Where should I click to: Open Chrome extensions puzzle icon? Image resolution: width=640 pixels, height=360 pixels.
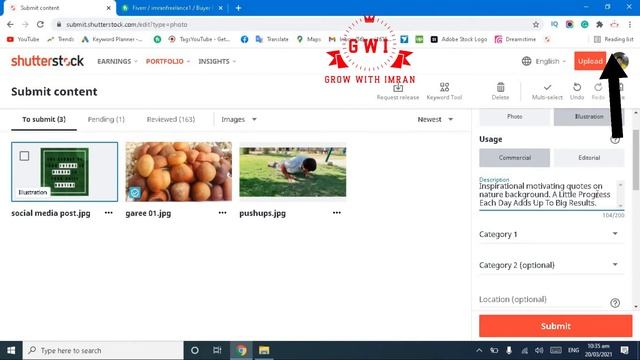click(x=600, y=24)
